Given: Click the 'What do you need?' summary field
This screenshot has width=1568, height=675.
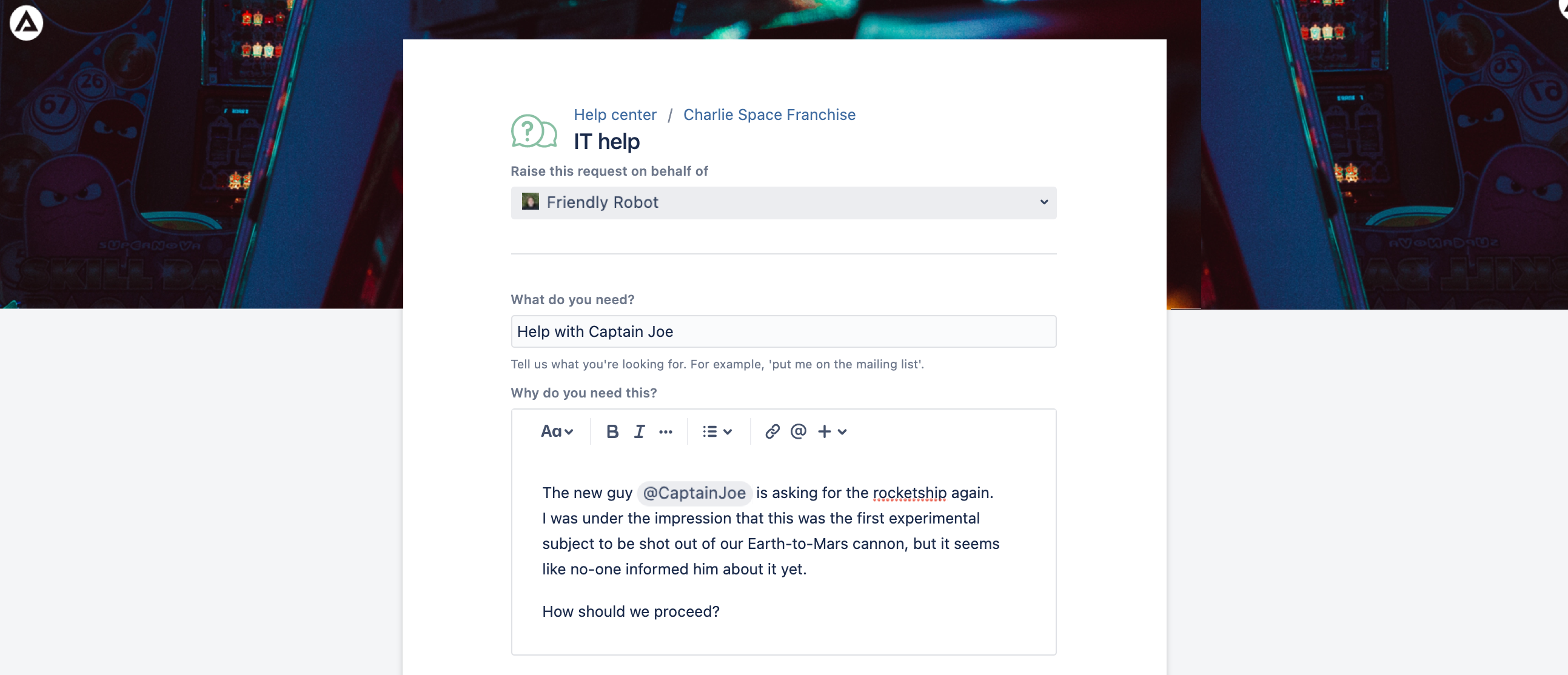Looking at the screenshot, I should (783, 331).
